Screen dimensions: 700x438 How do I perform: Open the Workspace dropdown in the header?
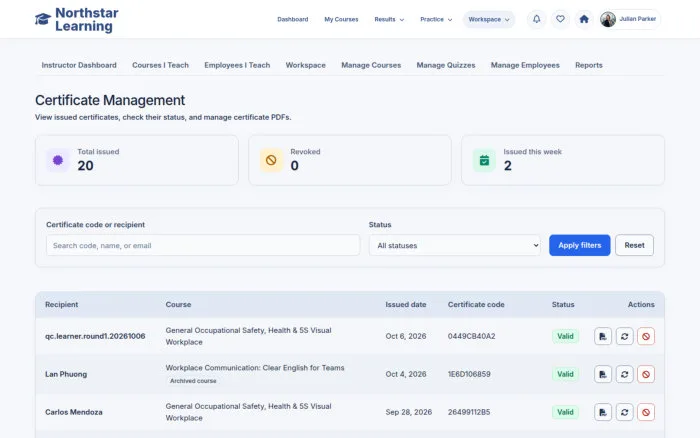tap(489, 20)
